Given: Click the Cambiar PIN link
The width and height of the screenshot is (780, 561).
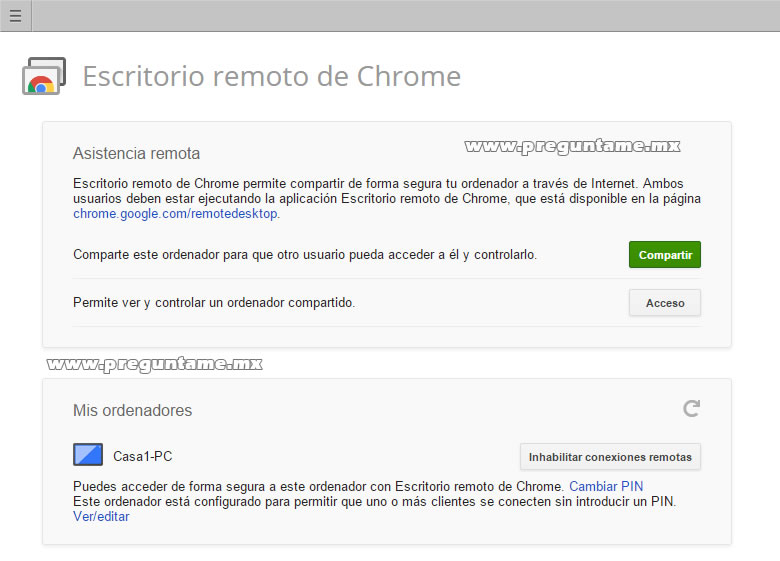Looking at the screenshot, I should click(606, 486).
